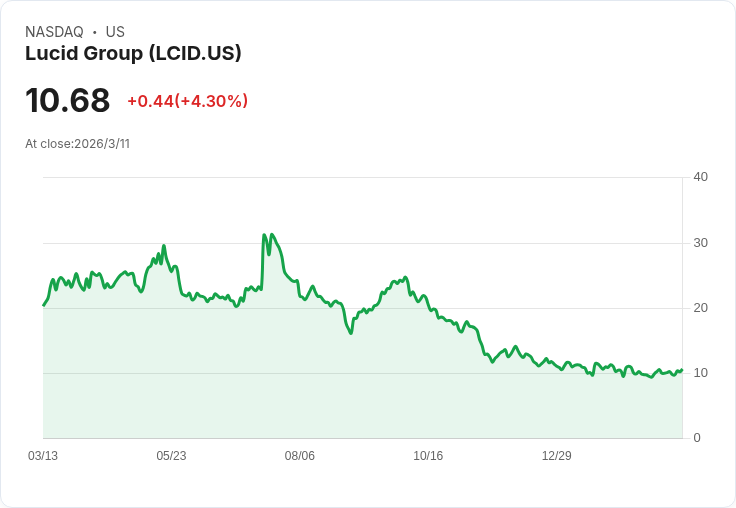
Task: Select the 05/23 date on x-axis
Action: (x=171, y=456)
